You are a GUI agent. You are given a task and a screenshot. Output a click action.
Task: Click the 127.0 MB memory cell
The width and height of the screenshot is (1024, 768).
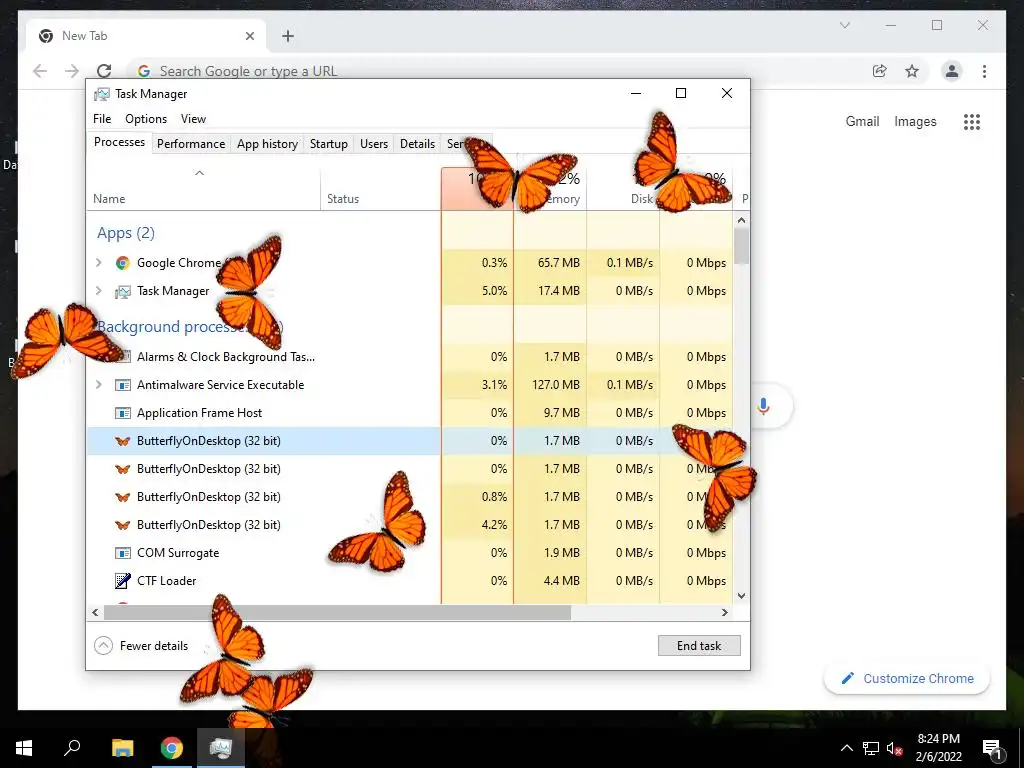click(551, 385)
